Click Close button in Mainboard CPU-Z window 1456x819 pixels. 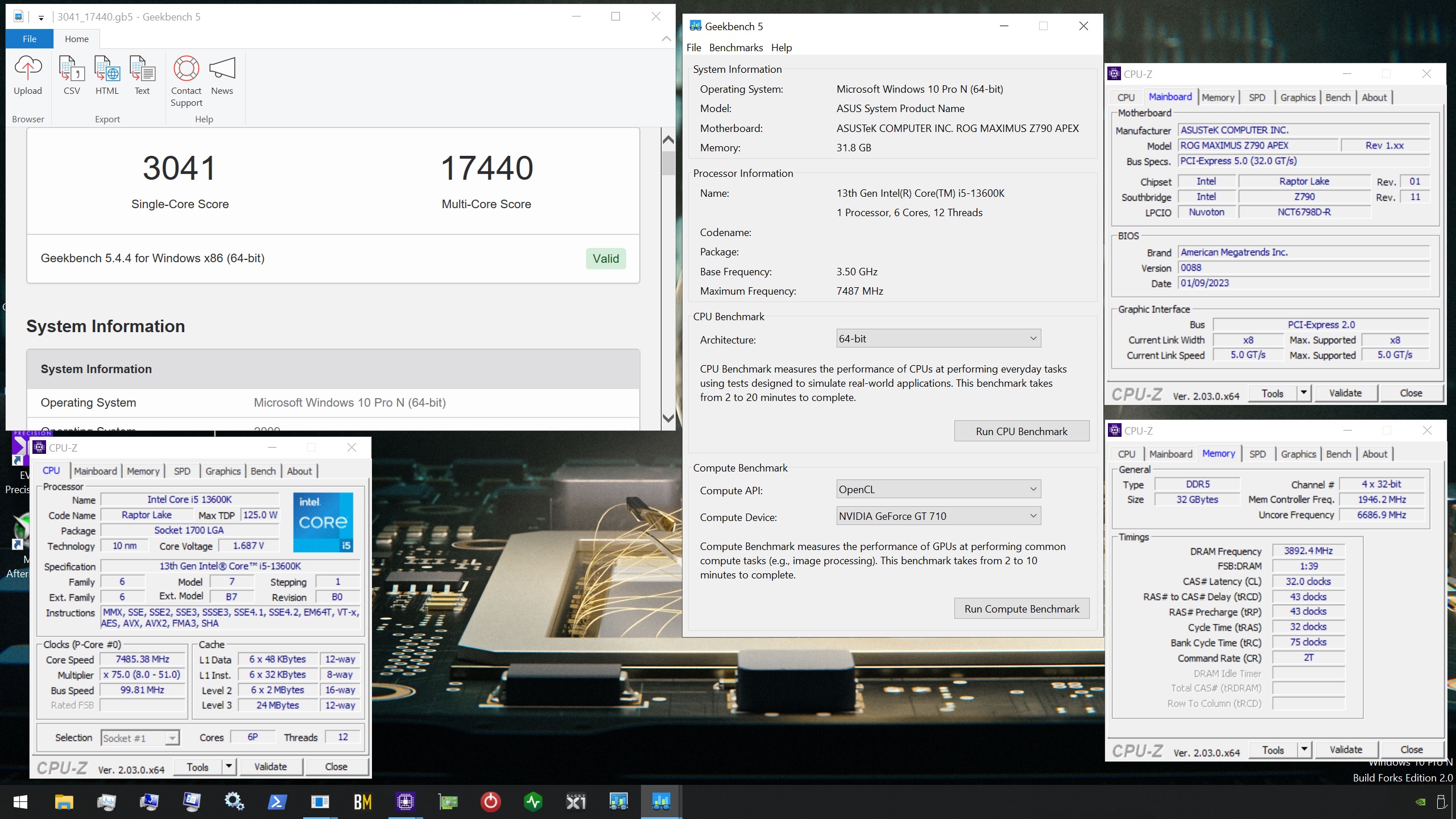[x=1411, y=393]
